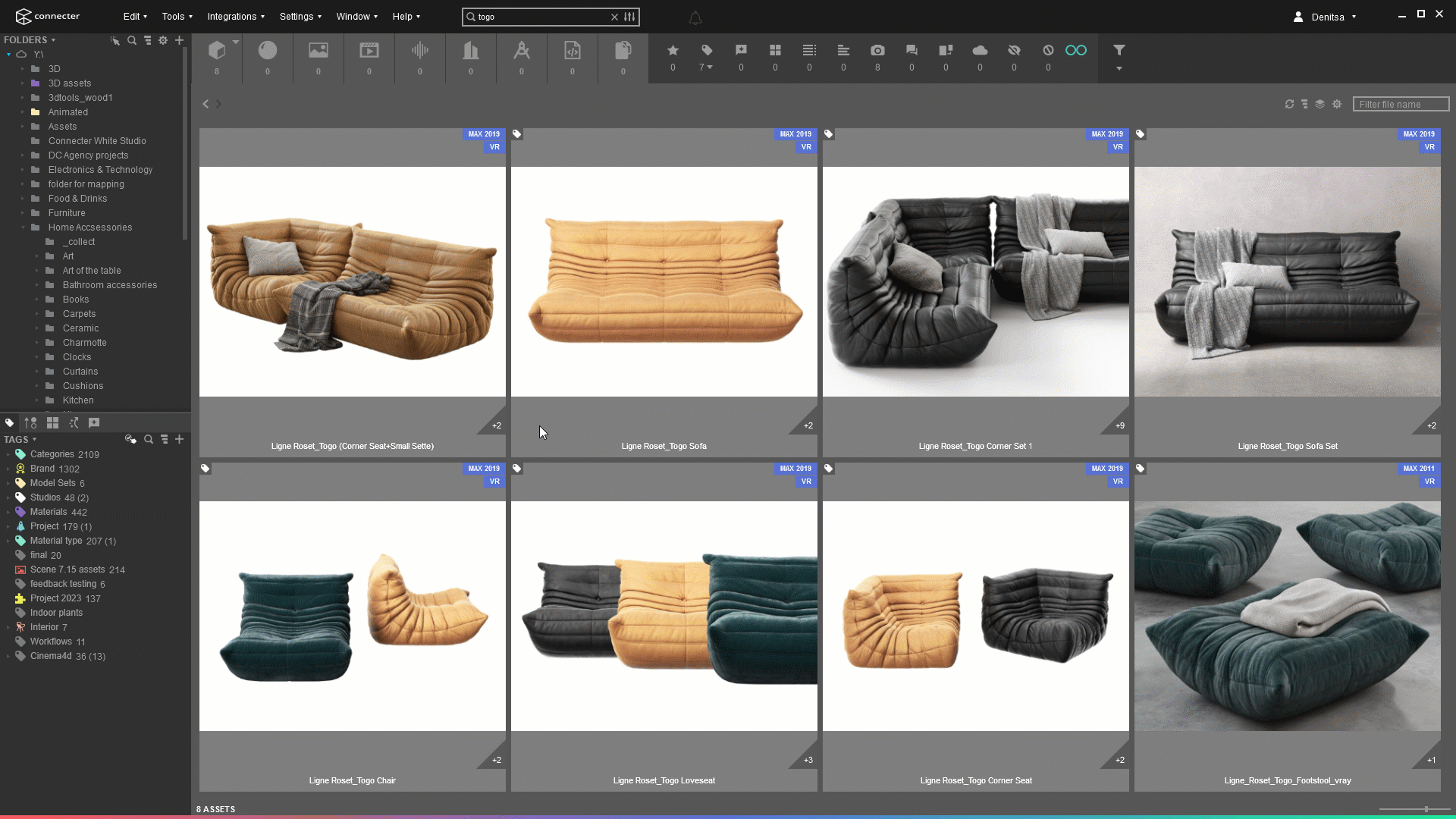Screen dimensions: 1456x819
Task: Open the Integrations menu
Action: [233, 16]
